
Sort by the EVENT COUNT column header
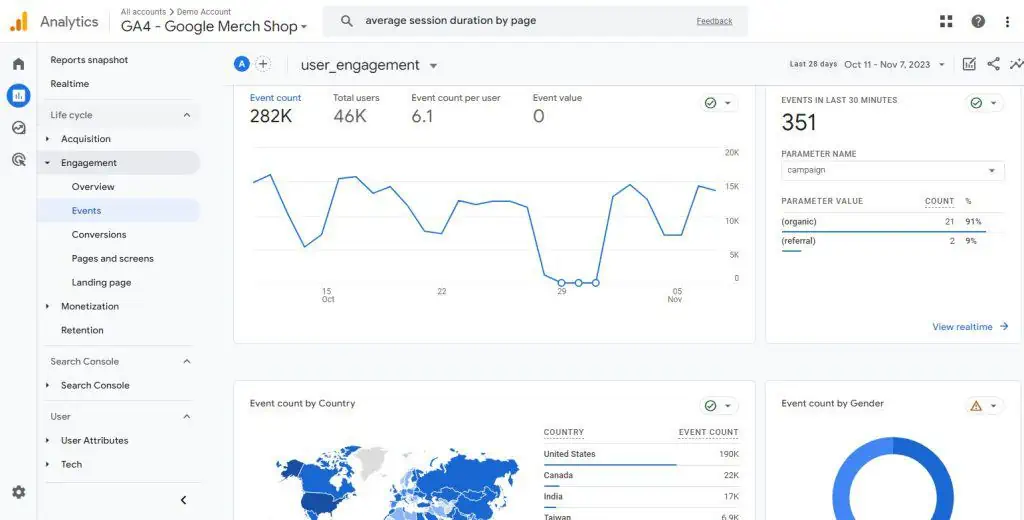coord(708,432)
